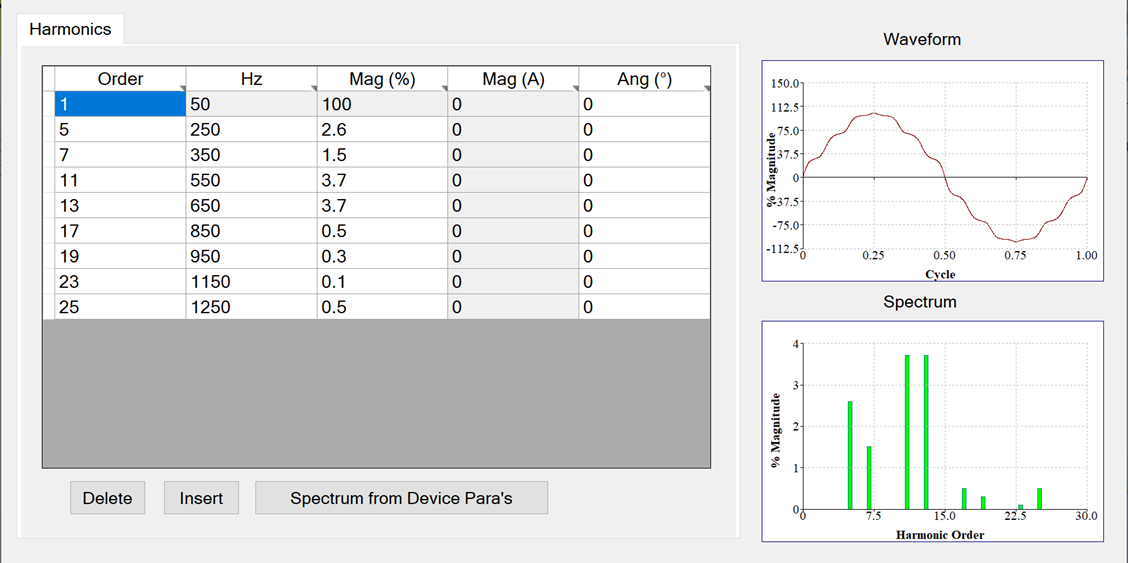This screenshot has width=1128, height=563.
Task: Click the Hz cell showing 550
Action: (251, 180)
